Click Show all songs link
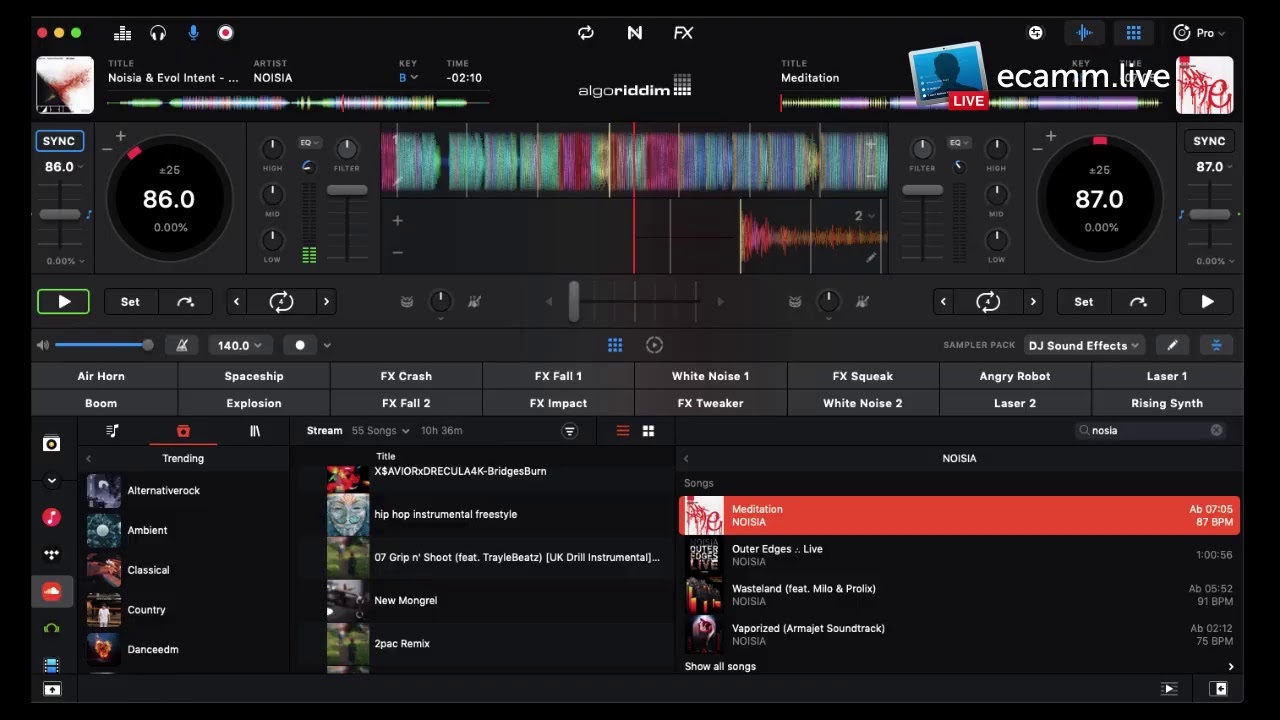 720,666
